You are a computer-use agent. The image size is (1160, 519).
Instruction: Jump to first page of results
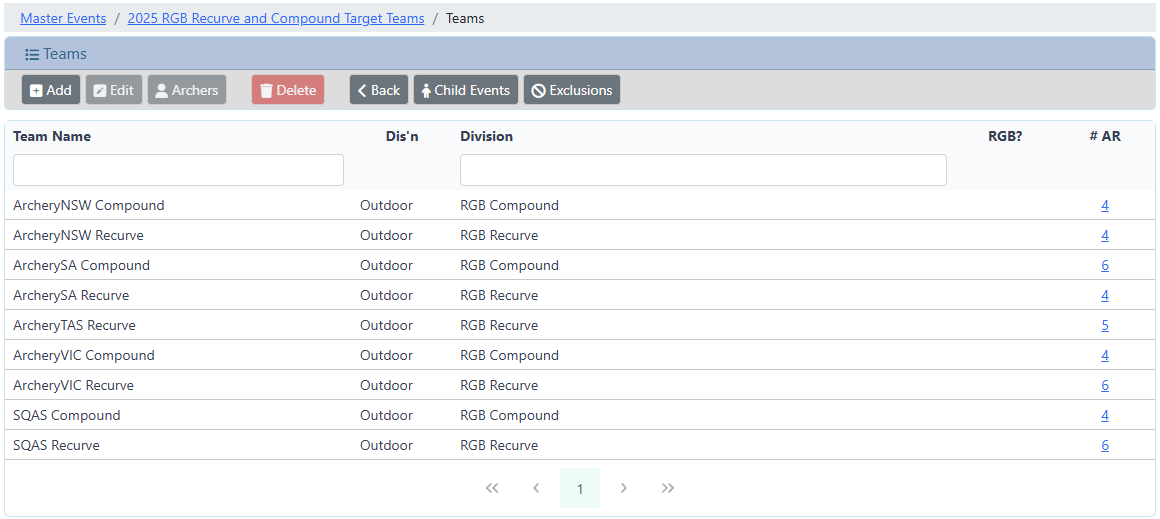click(x=492, y=488)
